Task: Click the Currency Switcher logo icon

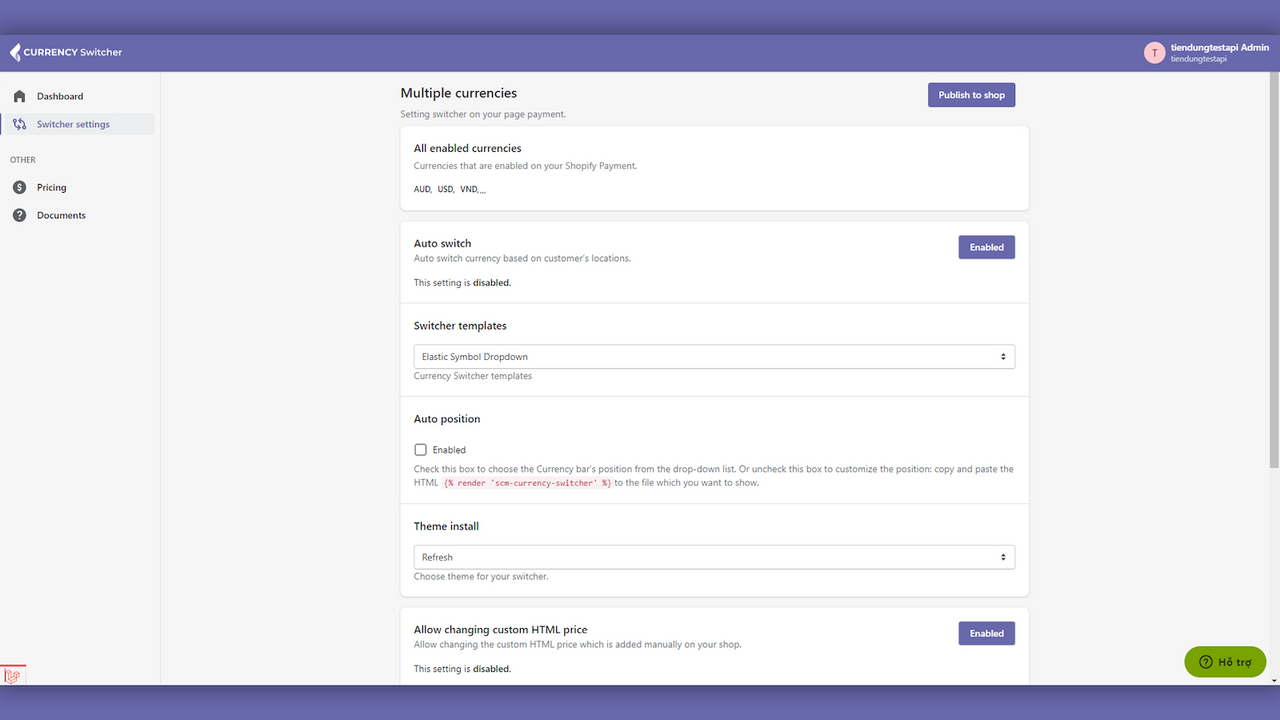Action: pos(15,52)
